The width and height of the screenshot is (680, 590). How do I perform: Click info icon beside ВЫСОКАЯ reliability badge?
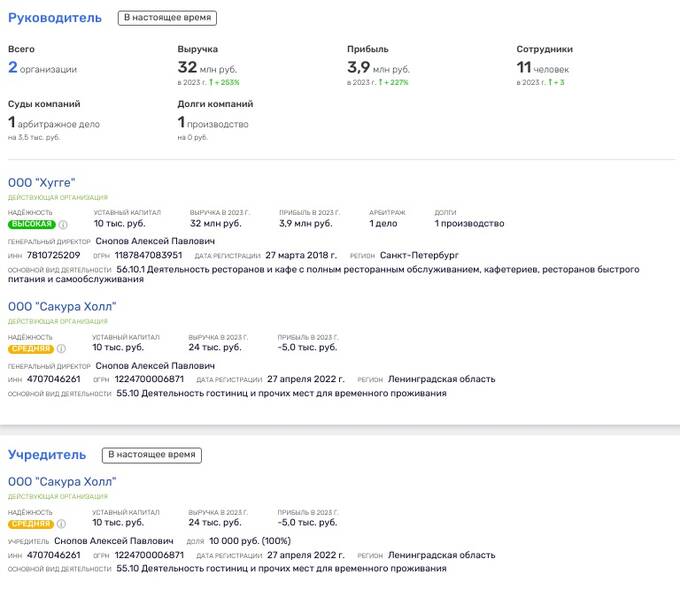(63, 224)
